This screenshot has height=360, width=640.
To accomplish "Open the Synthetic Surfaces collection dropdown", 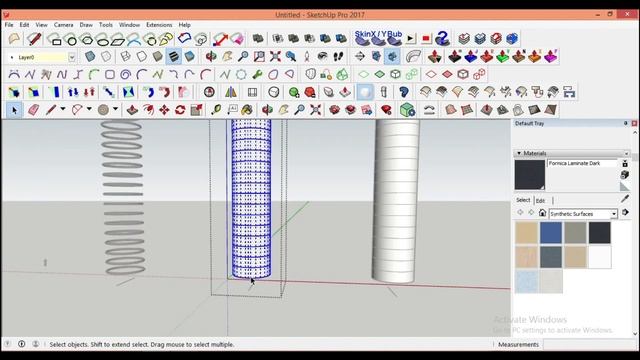I will 613,214.
